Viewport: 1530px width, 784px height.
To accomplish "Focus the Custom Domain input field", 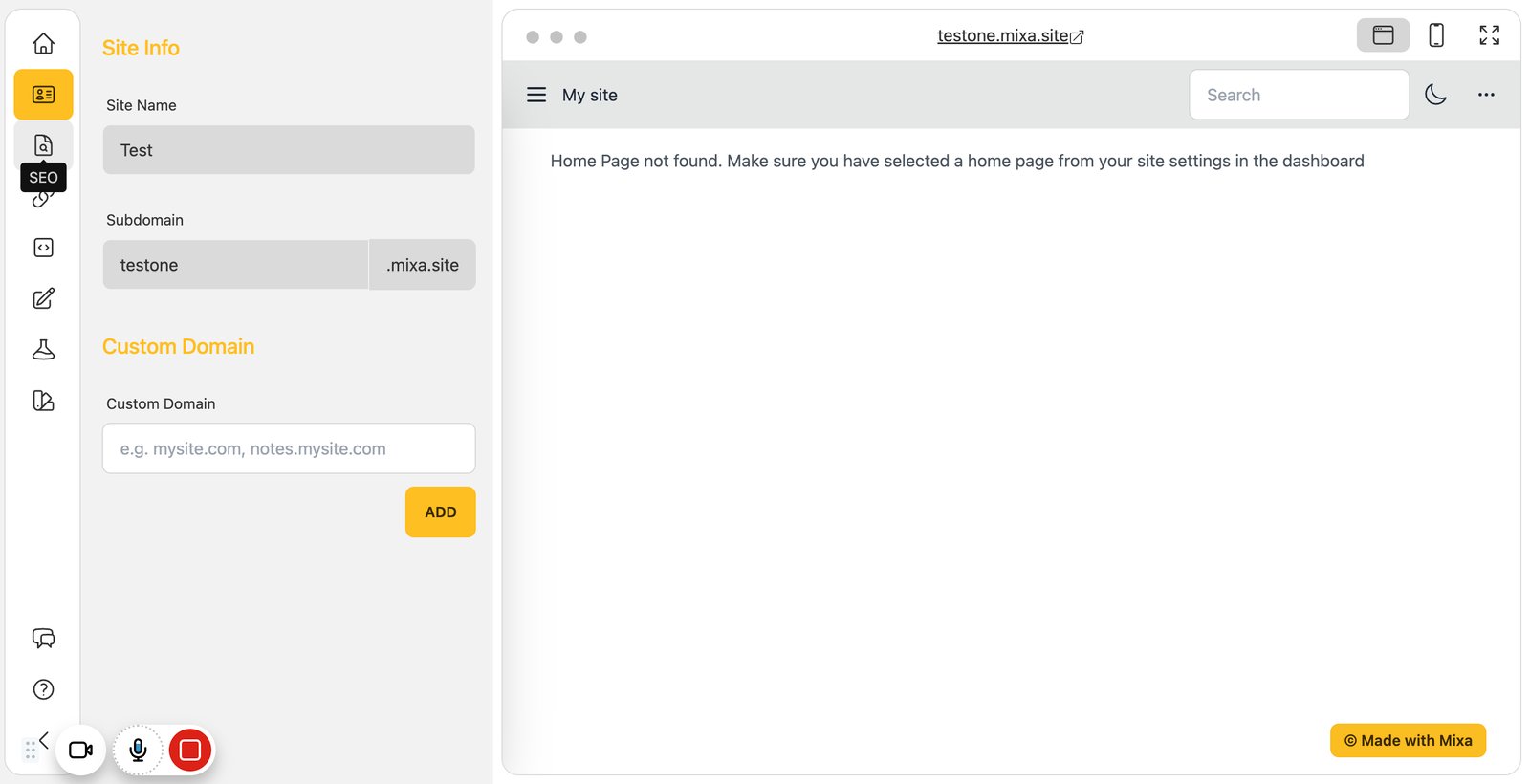I will 289,448.
